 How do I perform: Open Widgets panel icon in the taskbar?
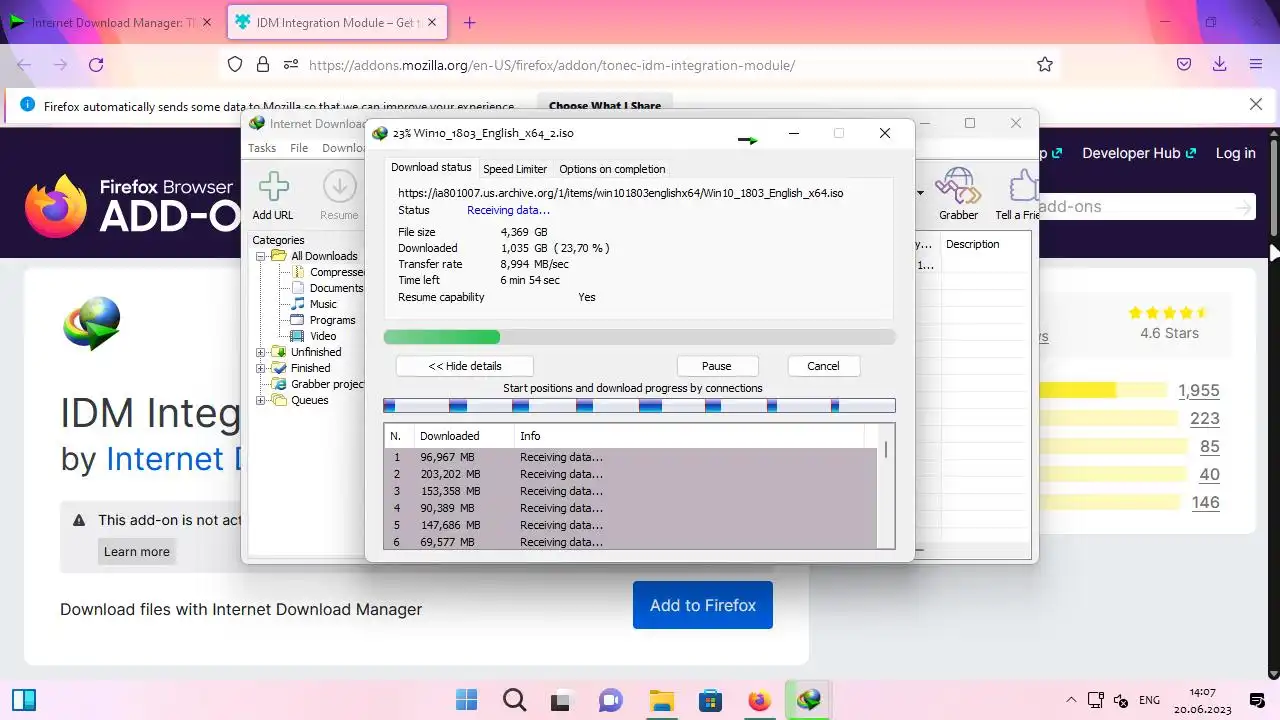pos(24,700)
